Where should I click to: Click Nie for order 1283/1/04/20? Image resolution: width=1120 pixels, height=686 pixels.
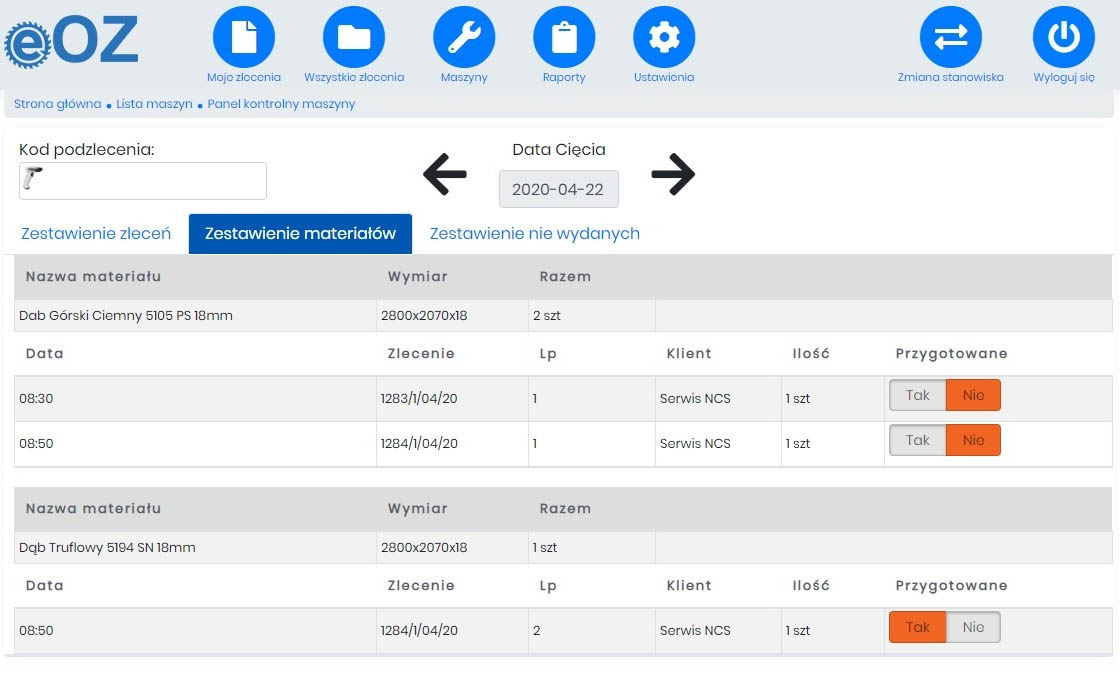[973, 395]
